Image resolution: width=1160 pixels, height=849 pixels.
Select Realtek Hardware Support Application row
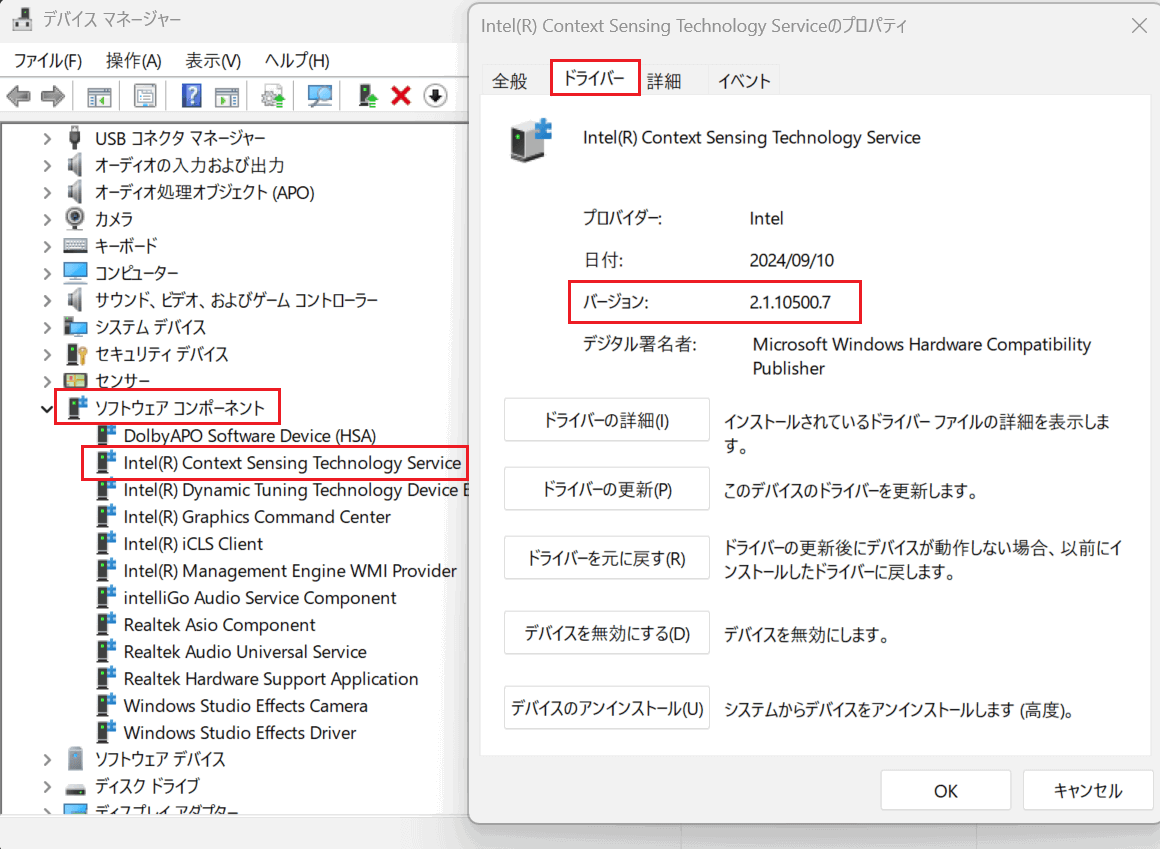click(x=257, y=679)
